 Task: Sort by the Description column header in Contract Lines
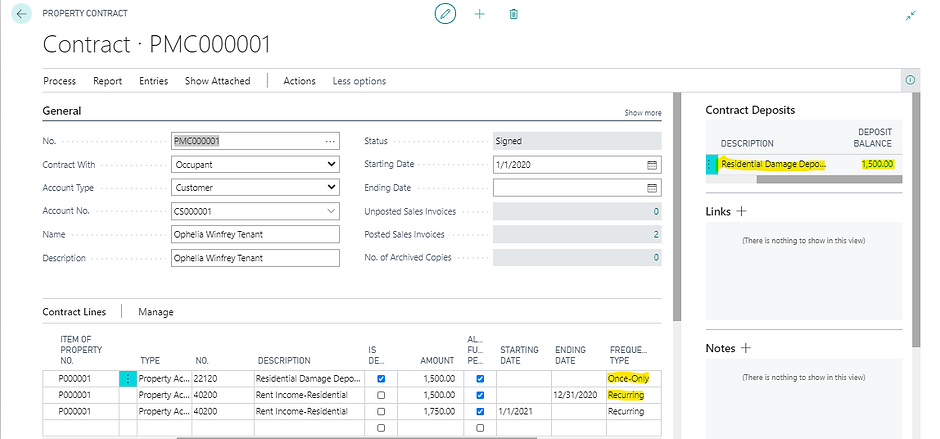tap(284, 360)
